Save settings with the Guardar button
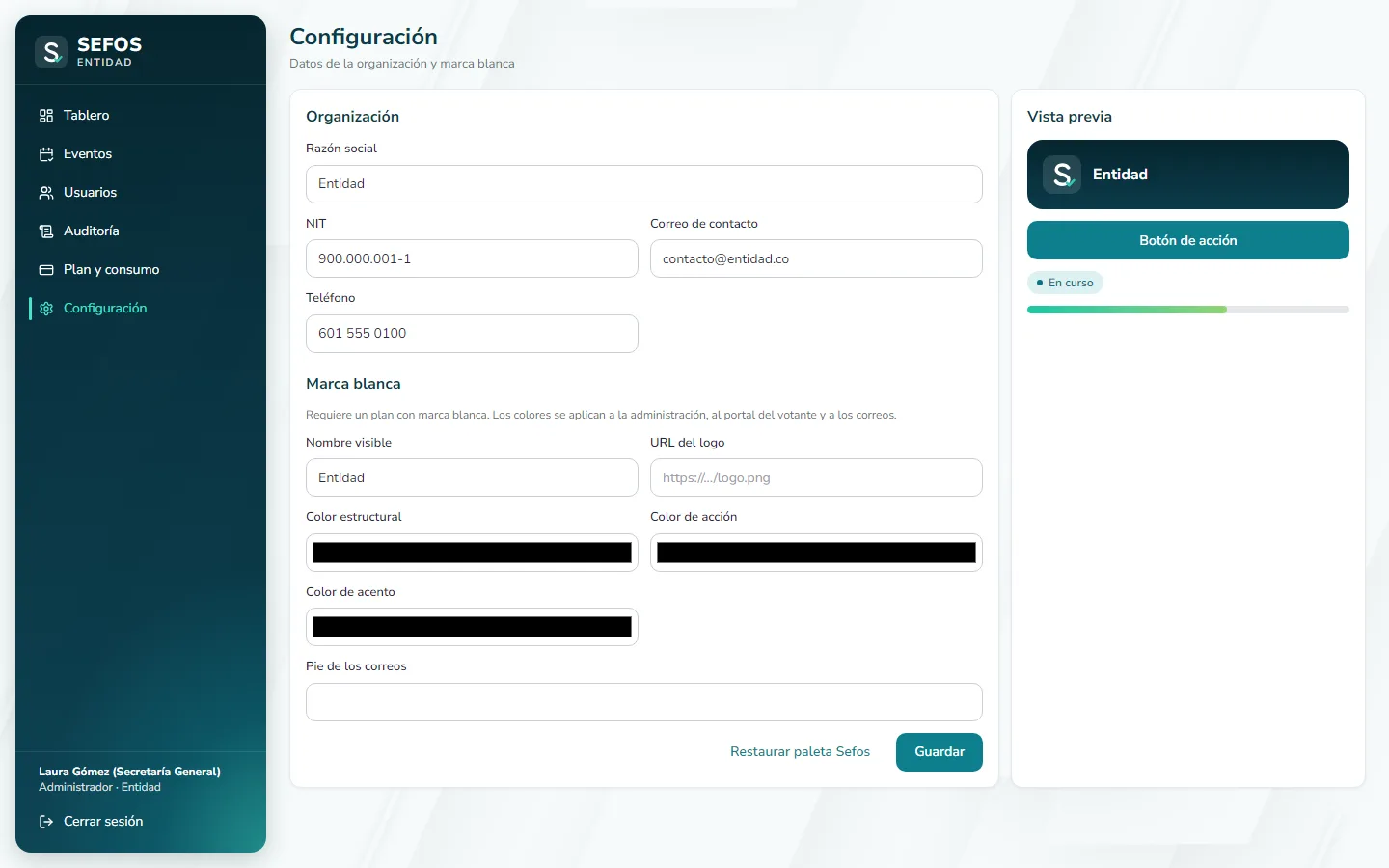Viewport: 1389px width, 868px height. click(x=940, y=752)
